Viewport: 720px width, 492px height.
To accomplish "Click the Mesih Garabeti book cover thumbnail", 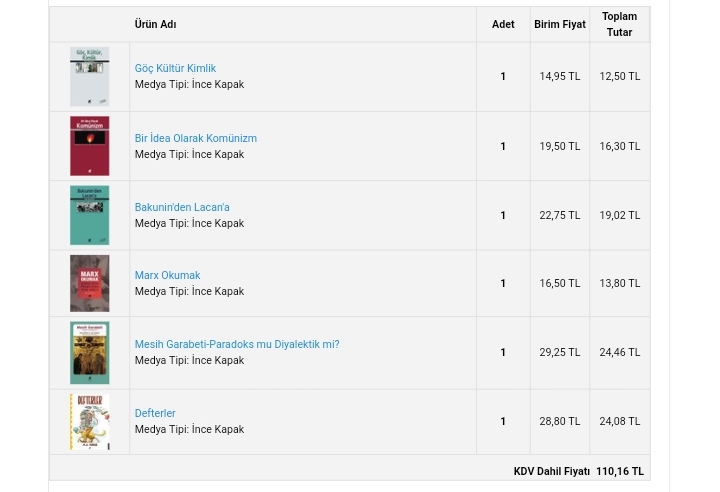I will tap(89, 353).
